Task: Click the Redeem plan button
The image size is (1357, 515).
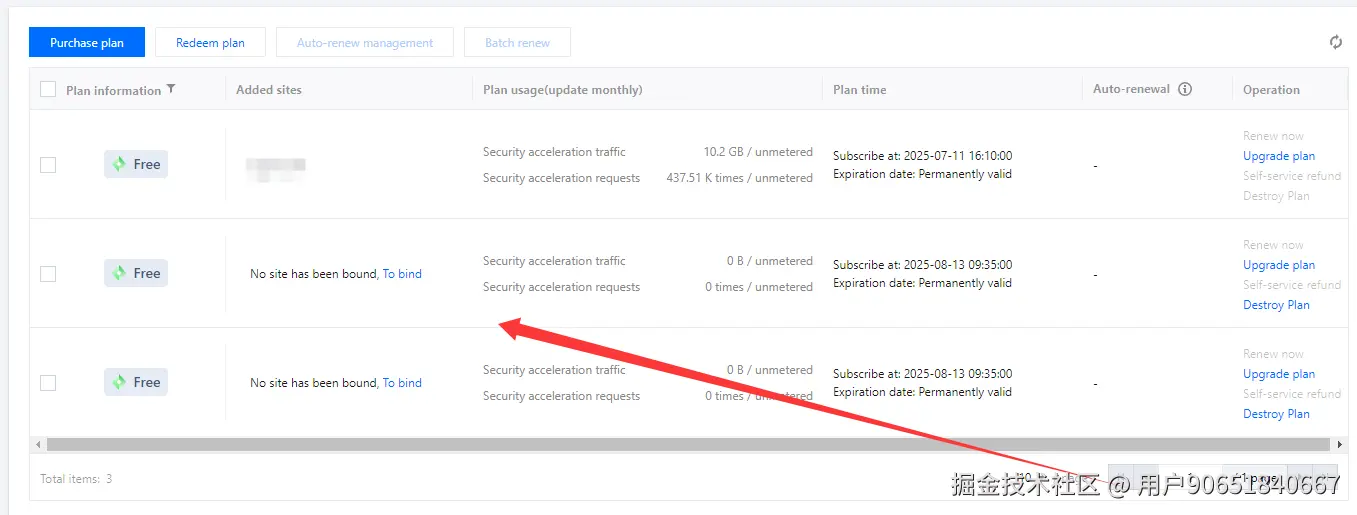Action: [210, 42]
